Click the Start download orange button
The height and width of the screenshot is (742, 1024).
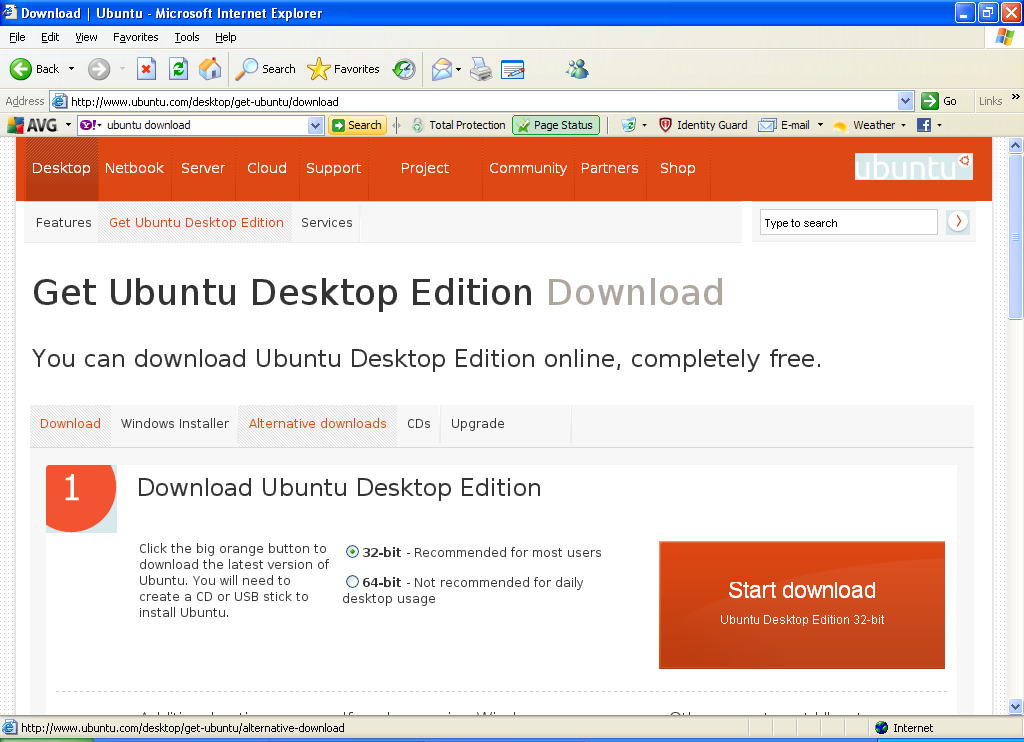[x=801, y=605]
